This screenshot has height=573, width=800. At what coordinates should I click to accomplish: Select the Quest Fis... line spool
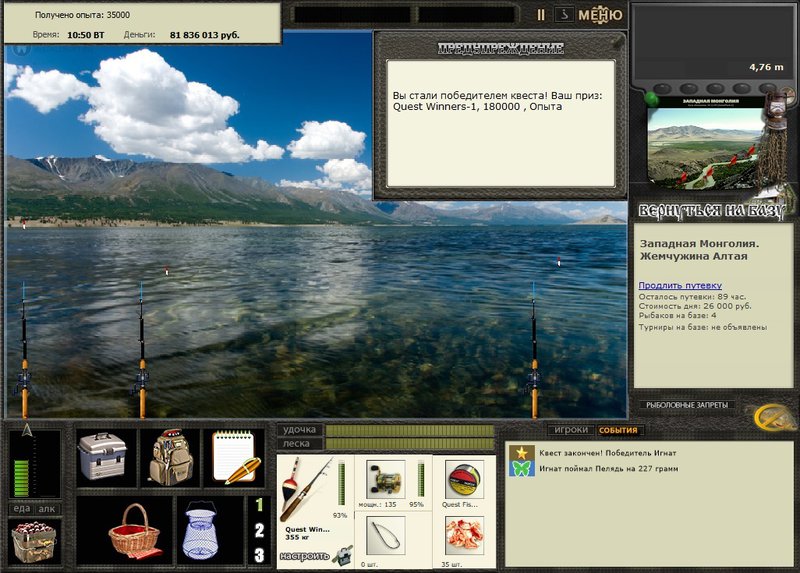pos(464,479)
